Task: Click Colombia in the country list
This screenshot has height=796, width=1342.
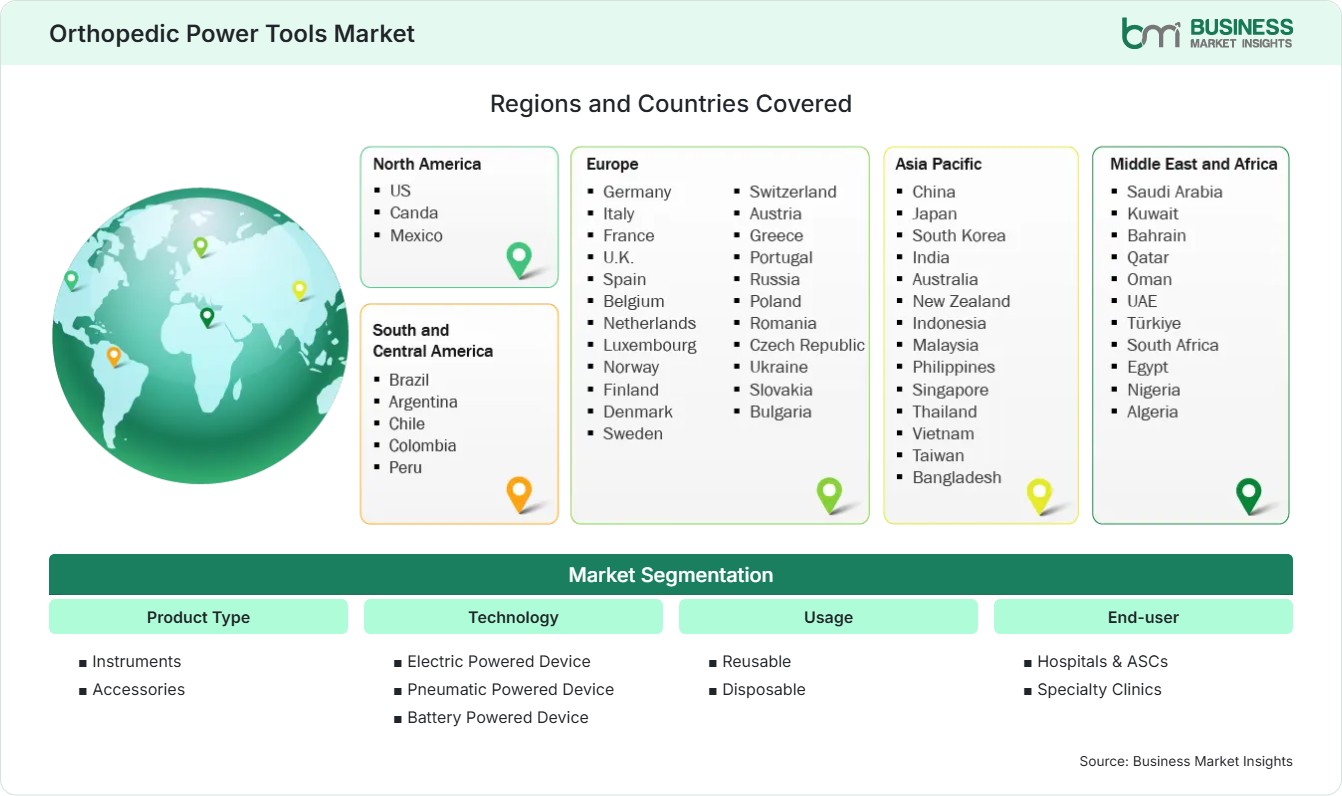Action: 422,446
